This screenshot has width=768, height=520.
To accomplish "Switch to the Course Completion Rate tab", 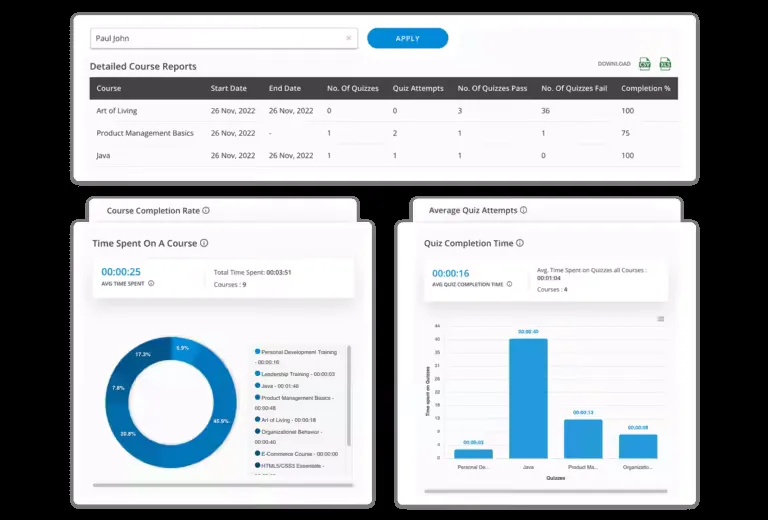I will (x=223, y=211).
